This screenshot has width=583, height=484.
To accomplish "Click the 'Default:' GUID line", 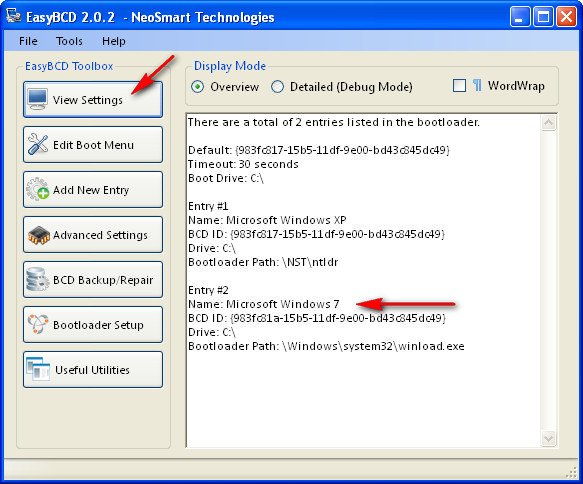I will coord(319,150).
